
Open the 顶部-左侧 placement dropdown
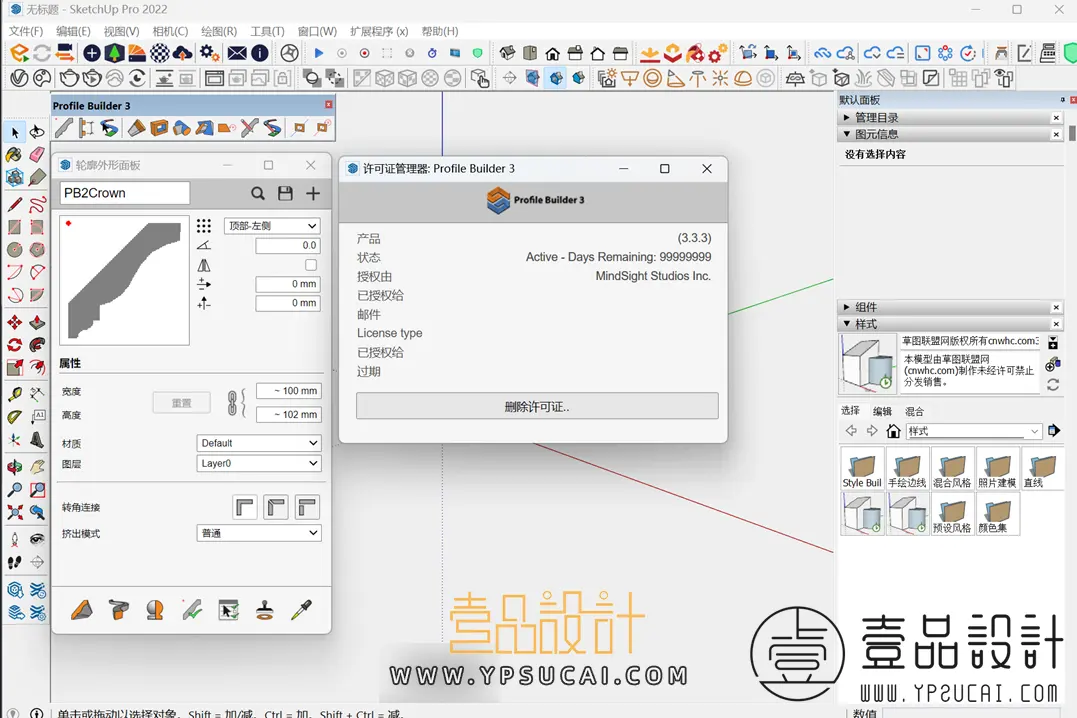pos(273,226)
